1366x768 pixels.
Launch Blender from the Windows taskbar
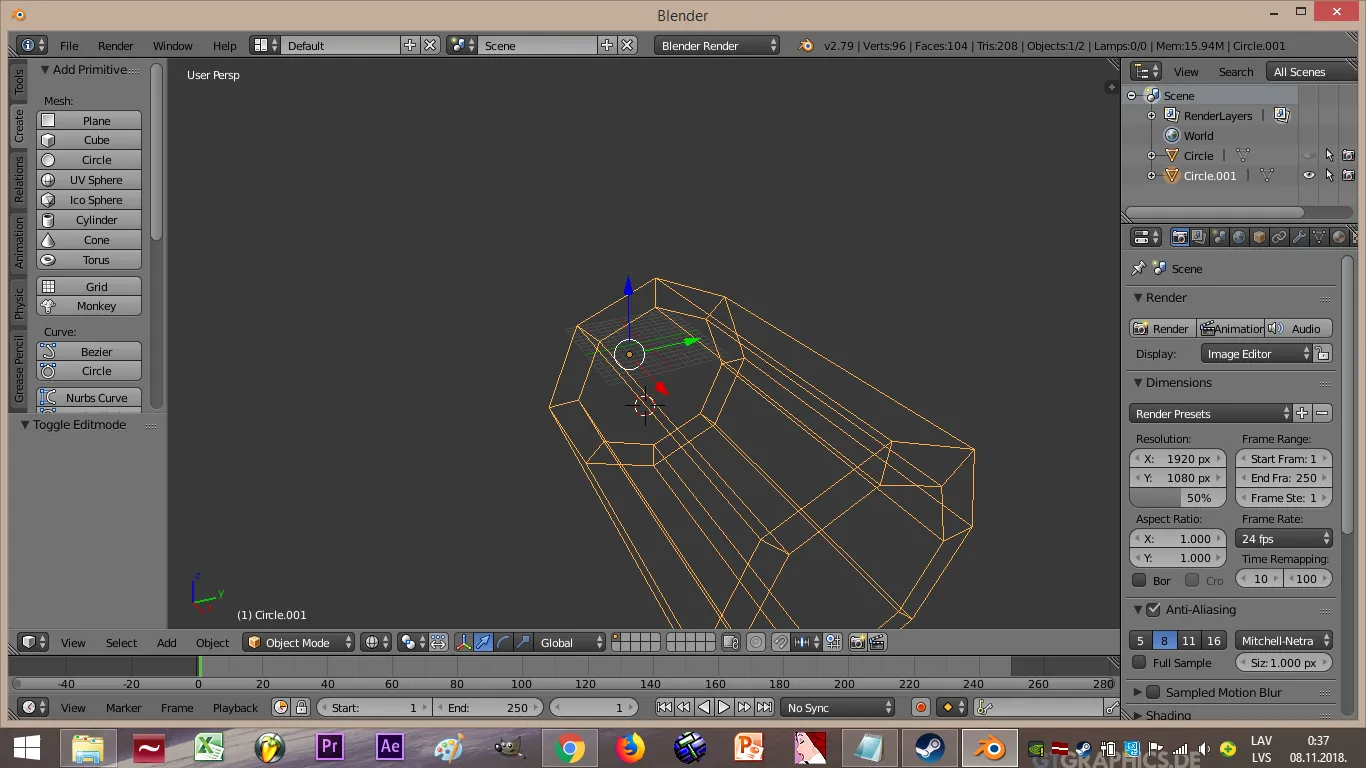[991, 748]
